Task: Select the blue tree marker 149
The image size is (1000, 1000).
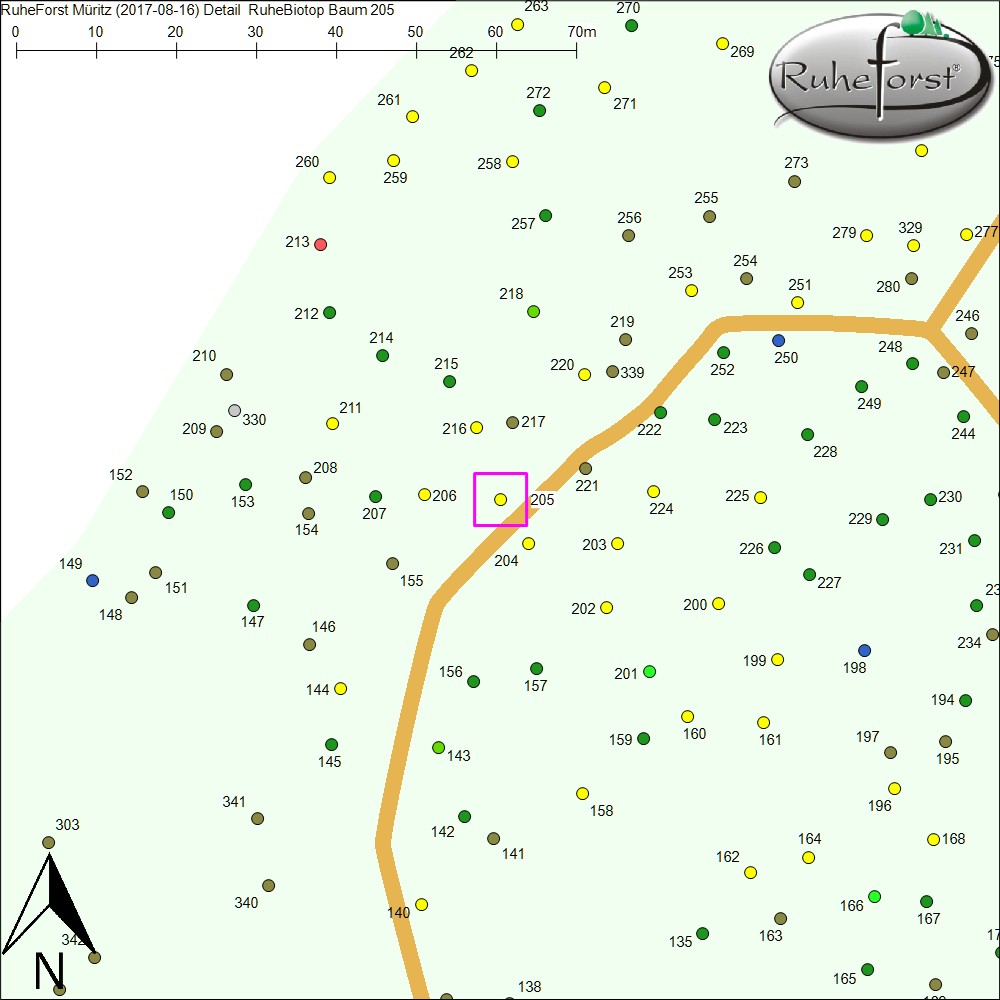Action: [x=93, y=580]
